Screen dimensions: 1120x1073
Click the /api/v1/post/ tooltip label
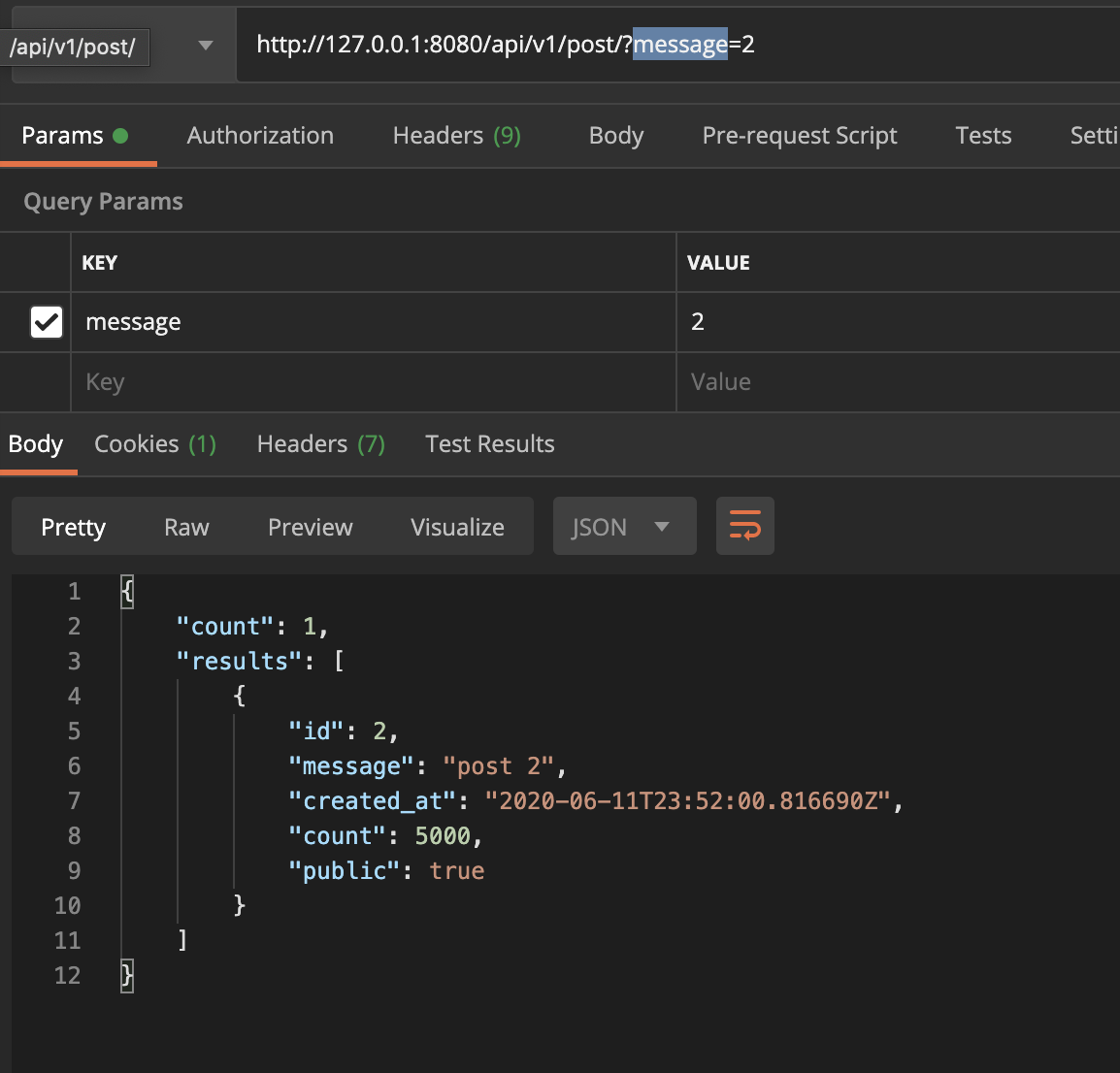(x=73, y=48)
